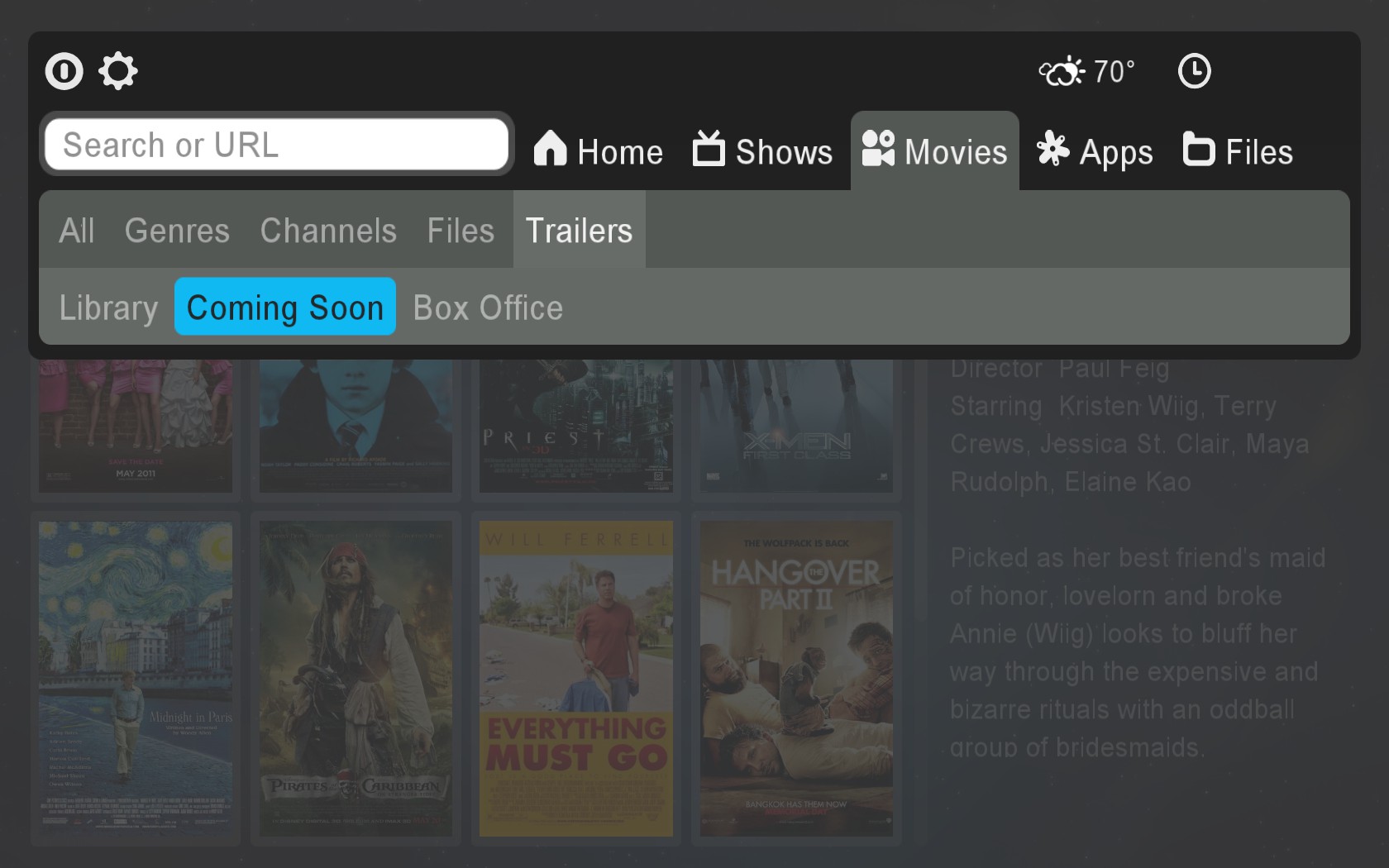This screenshot has height=868, width=1389.
Task: Switch to the Library view
Action: click(x=108, y=308)
